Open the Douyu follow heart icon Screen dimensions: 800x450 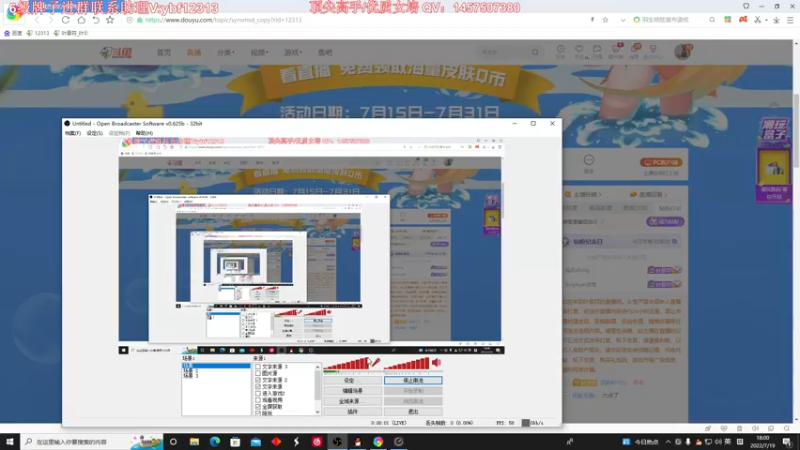pyautogui.click(x=579, y=49)
